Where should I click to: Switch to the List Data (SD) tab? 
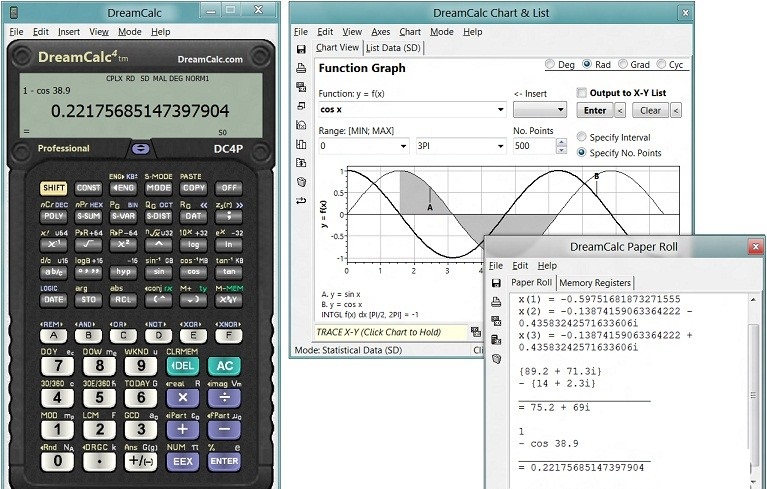coord(393,48)
